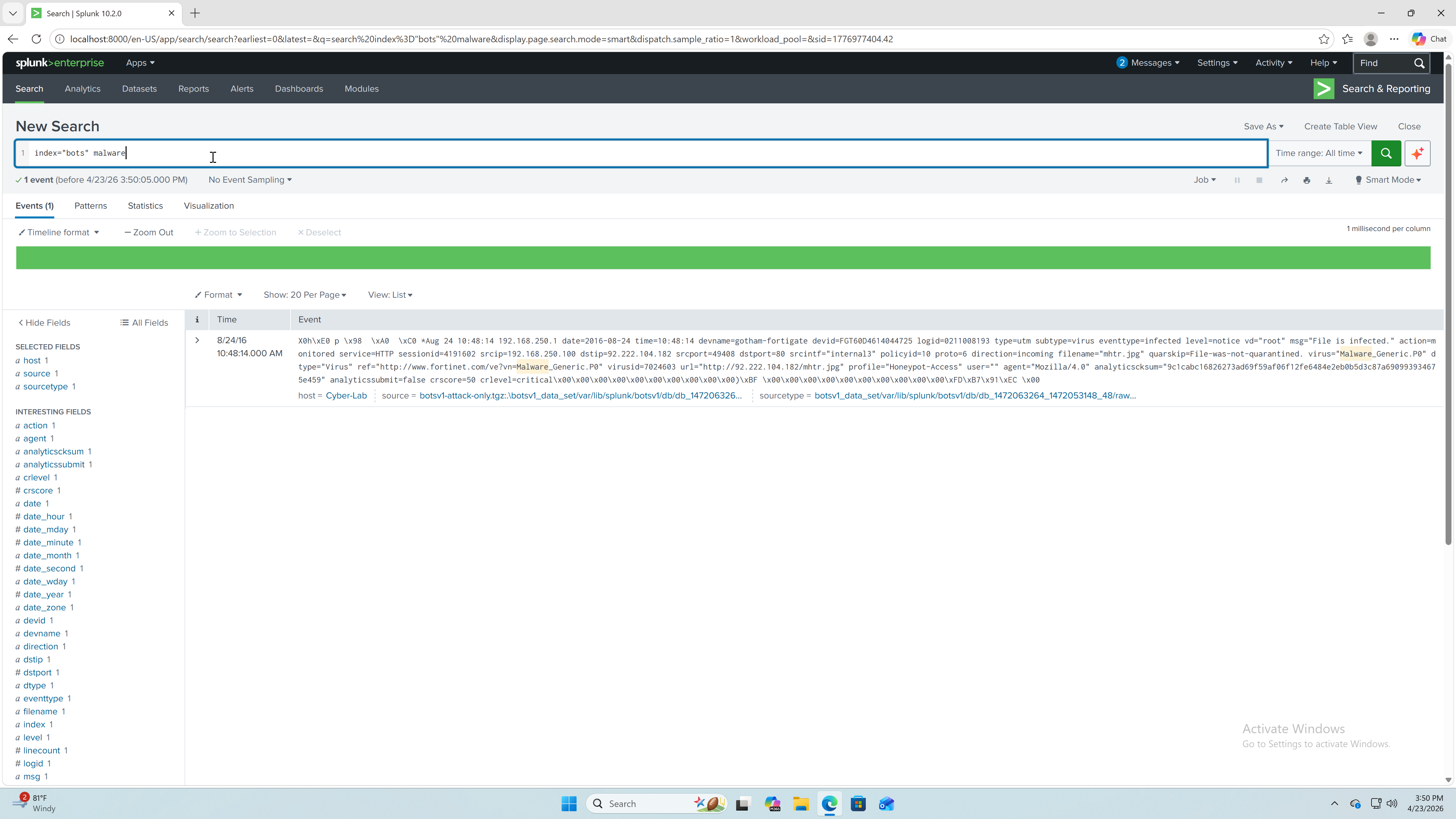Hide the fields sidebar
The width and height of the screenshot is (1456, 819).
[x=44, y=323]
